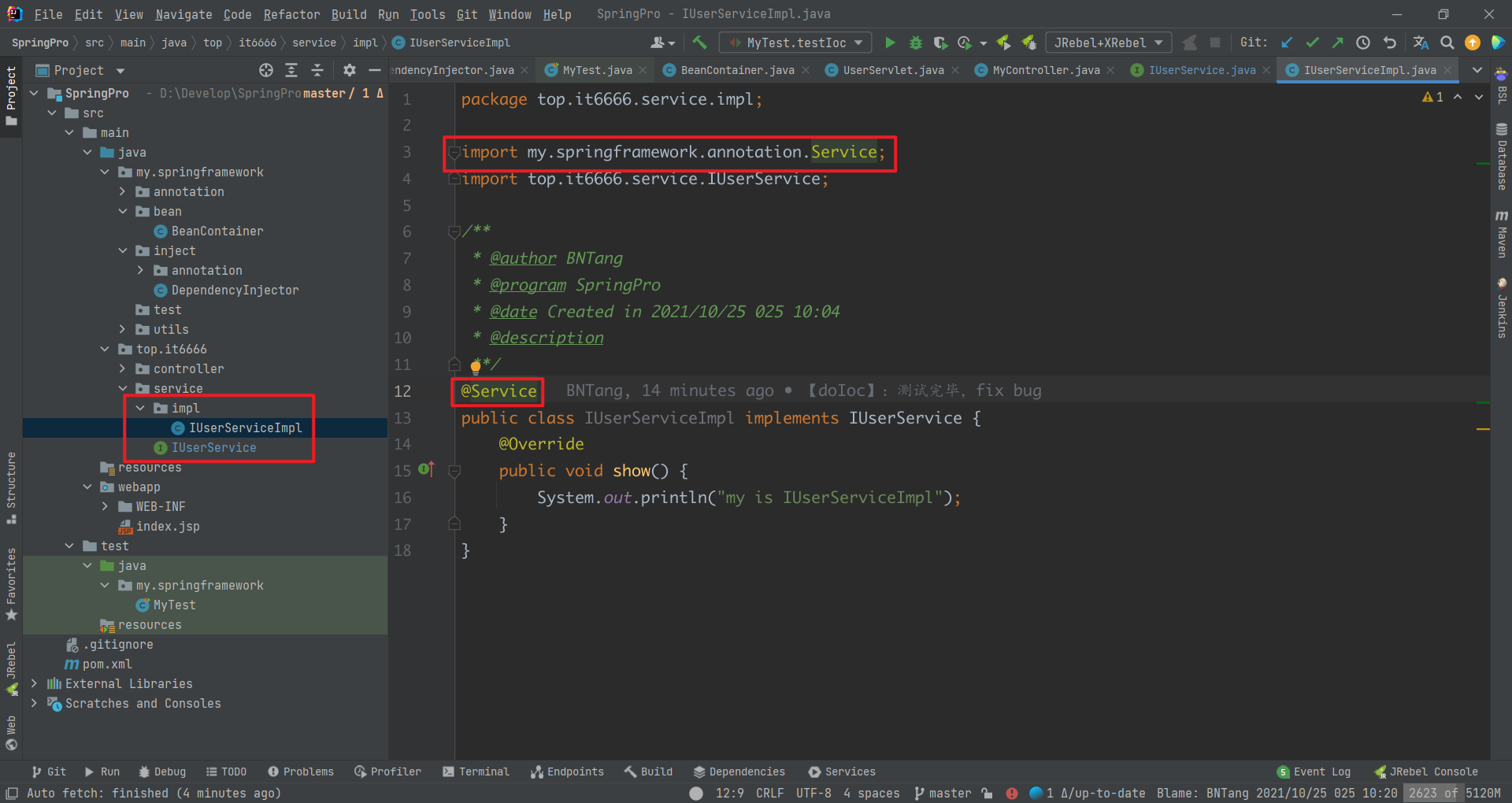
Task: Open the MyTest.testIoc run configuration dropdown
Action: coord(795,43)
